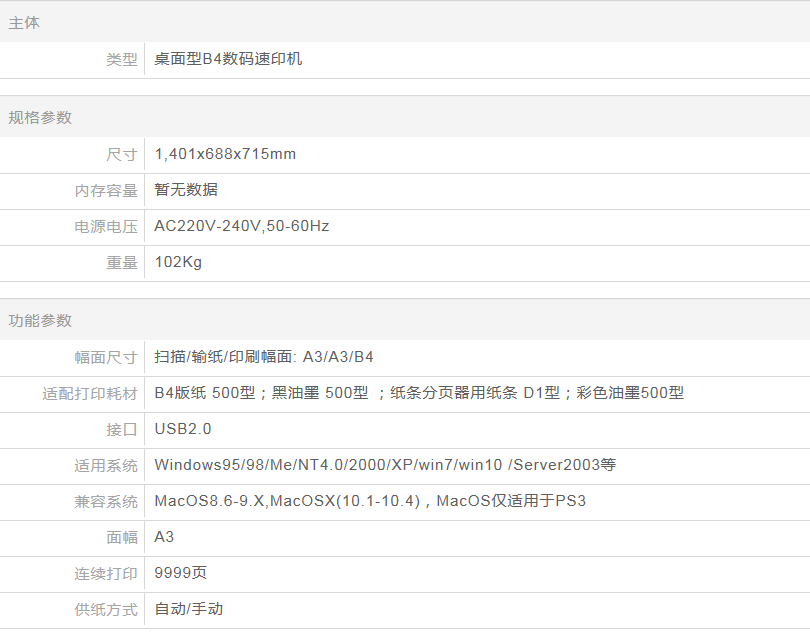810x632 pixels.
Task: Select the Windows95/98 适用系统 value
Action: click(x=385, y=465)
